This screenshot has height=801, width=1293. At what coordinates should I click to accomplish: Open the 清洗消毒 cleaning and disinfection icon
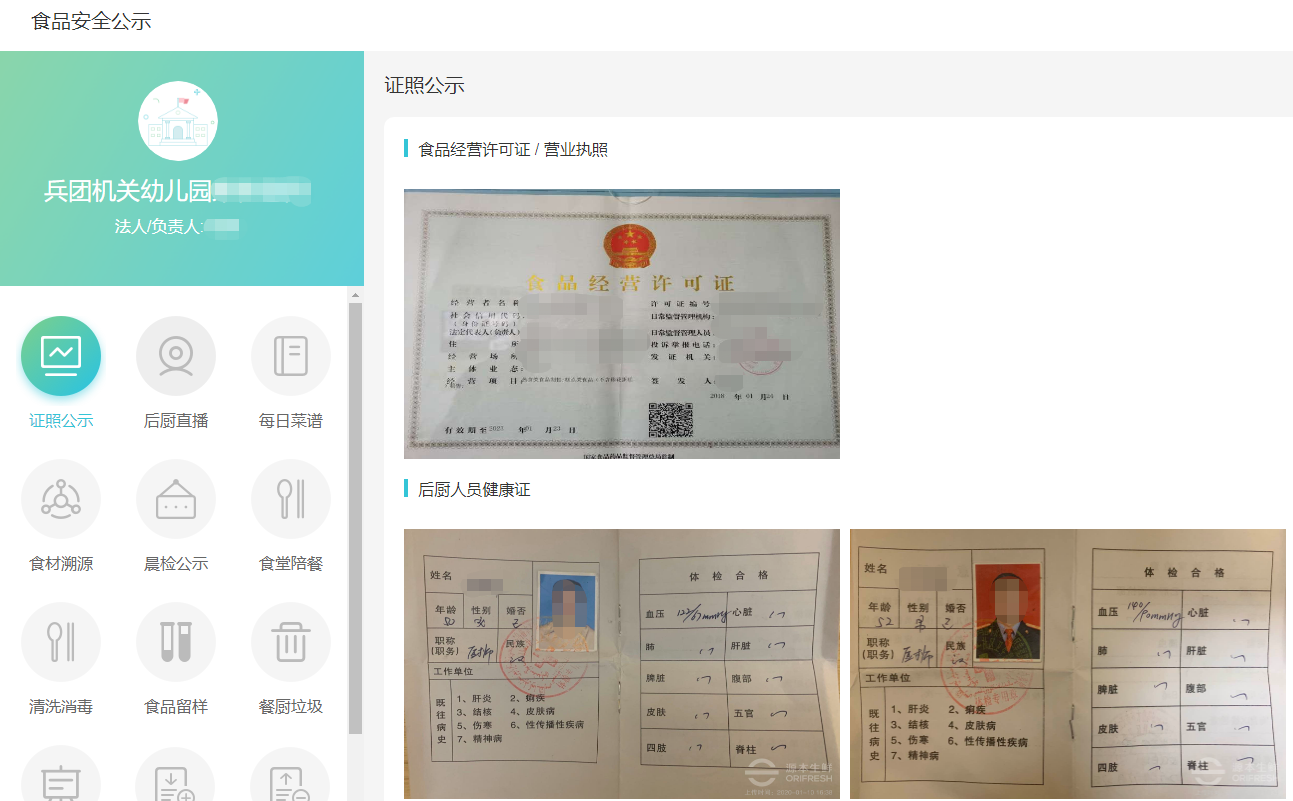(x=61, y=642)
